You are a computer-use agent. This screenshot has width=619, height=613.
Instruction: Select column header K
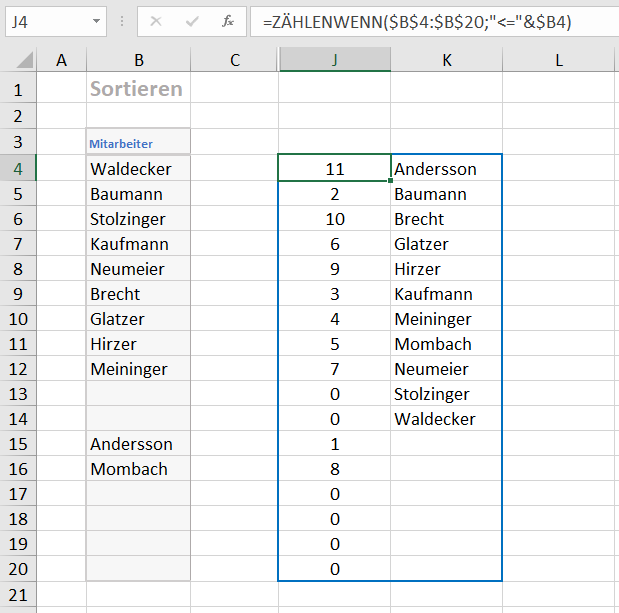coord(446,60)
